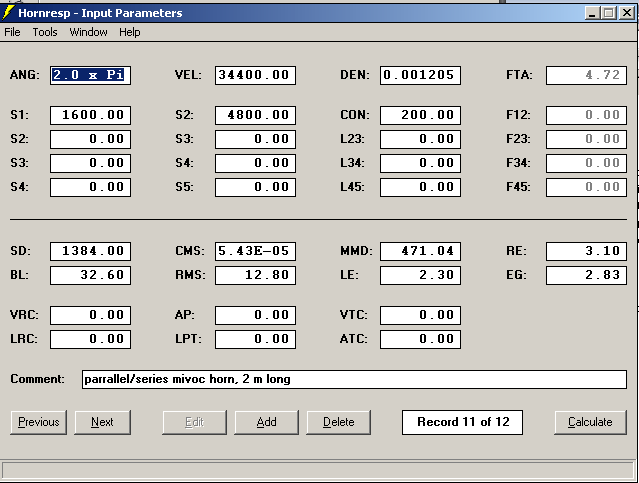Screen dimensions: 639x483
Task: Click the RE field with 3.10
Action: click(x=586, y=251)
